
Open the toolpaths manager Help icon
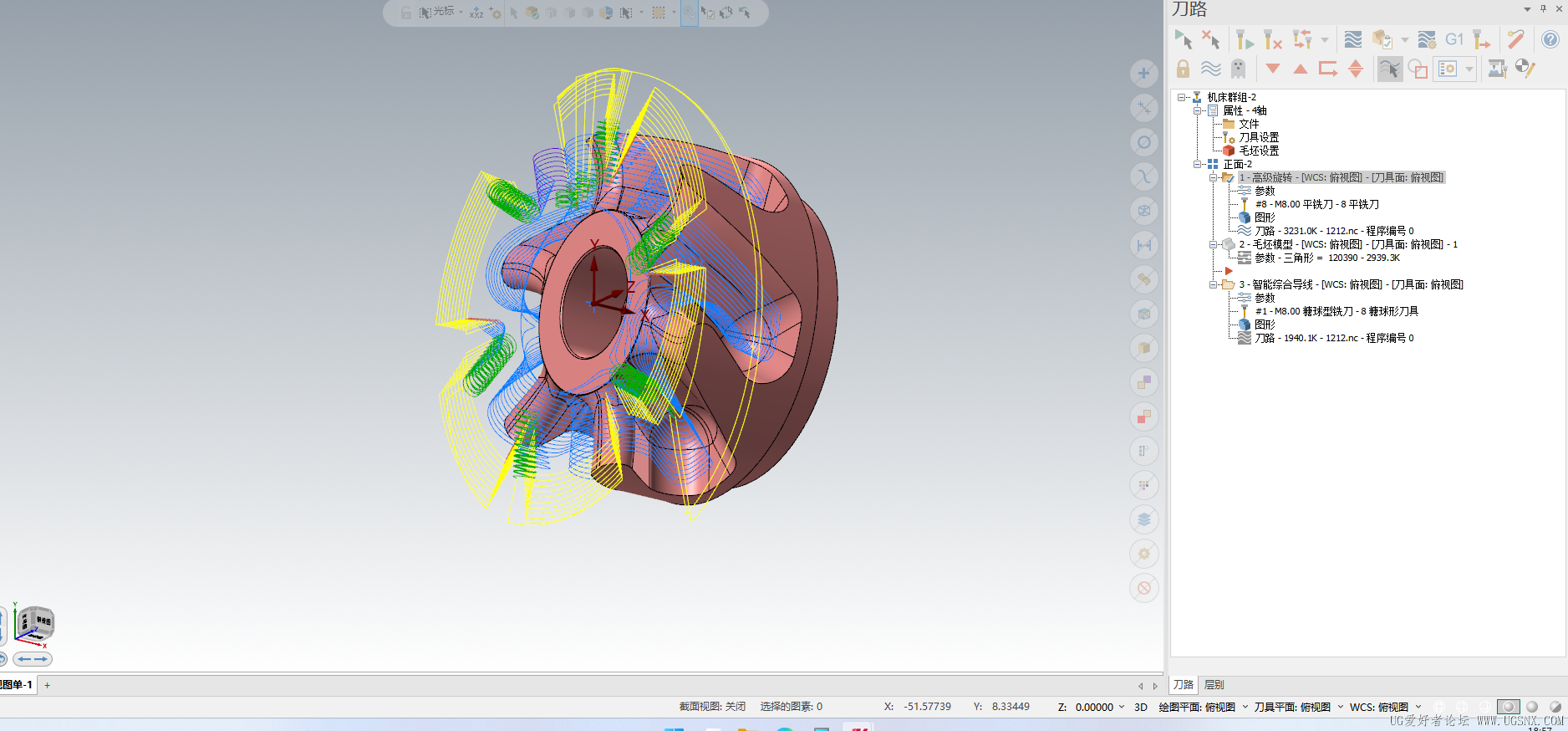click(x=1550, y=39)
